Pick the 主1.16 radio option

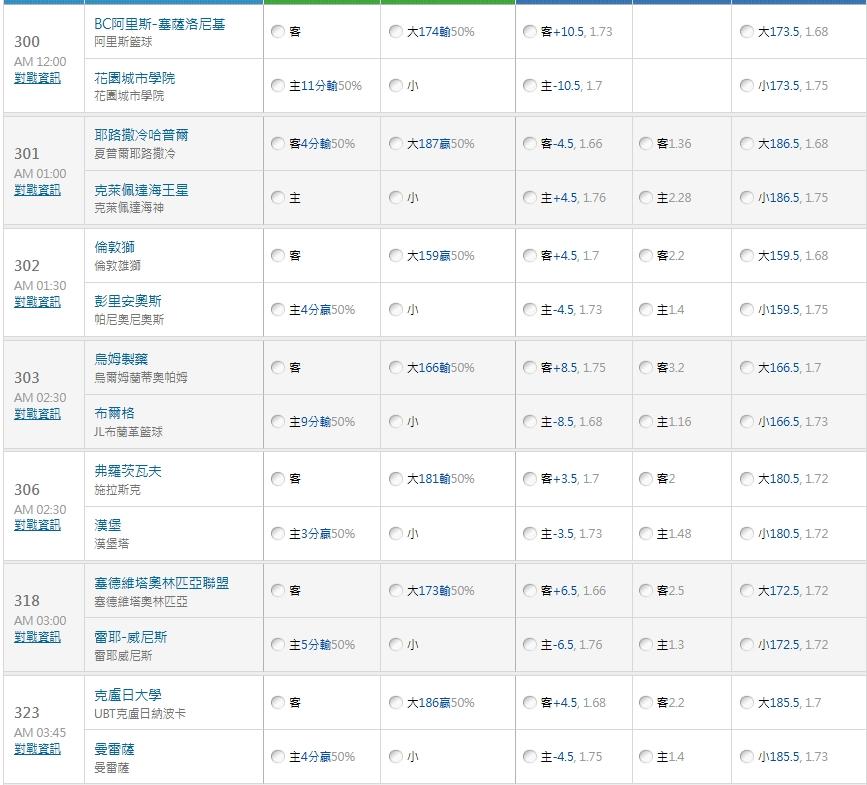coord(646,422)
